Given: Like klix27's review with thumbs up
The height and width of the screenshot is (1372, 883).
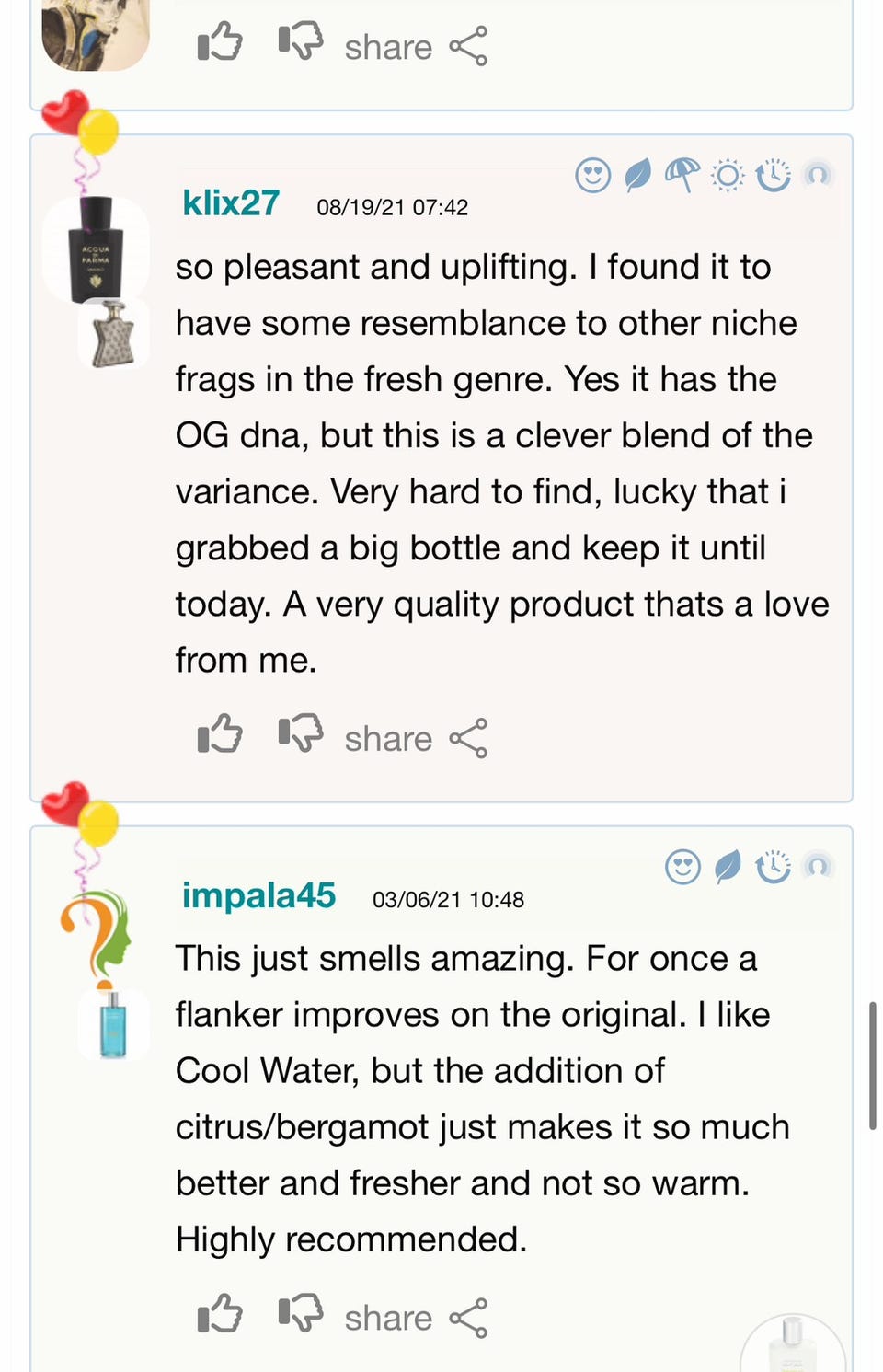Looking at the screenshot, I should 220,736.
